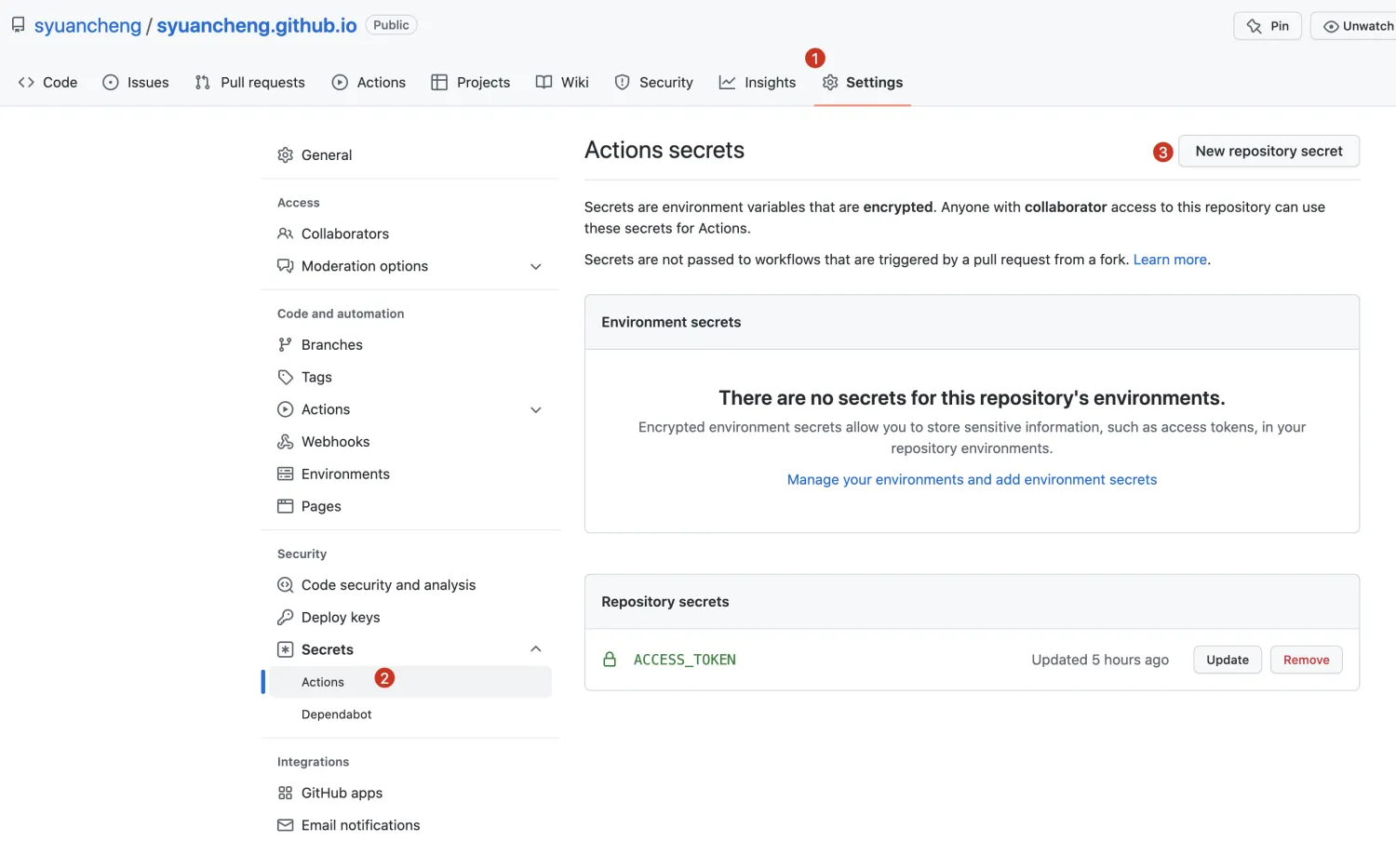Click the Tags icon in sidebar
1396x868 pixels.
point(285,378)
